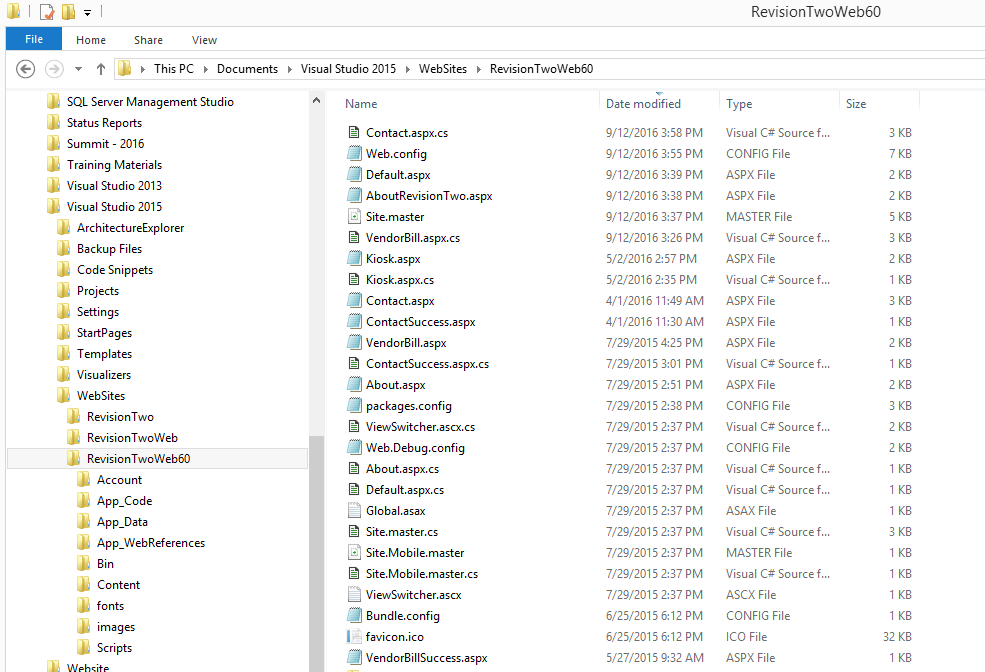This screenshot has height=672, width=985.
Task: Click the fonts folder icon in tree
Action: tap(84, 605)
